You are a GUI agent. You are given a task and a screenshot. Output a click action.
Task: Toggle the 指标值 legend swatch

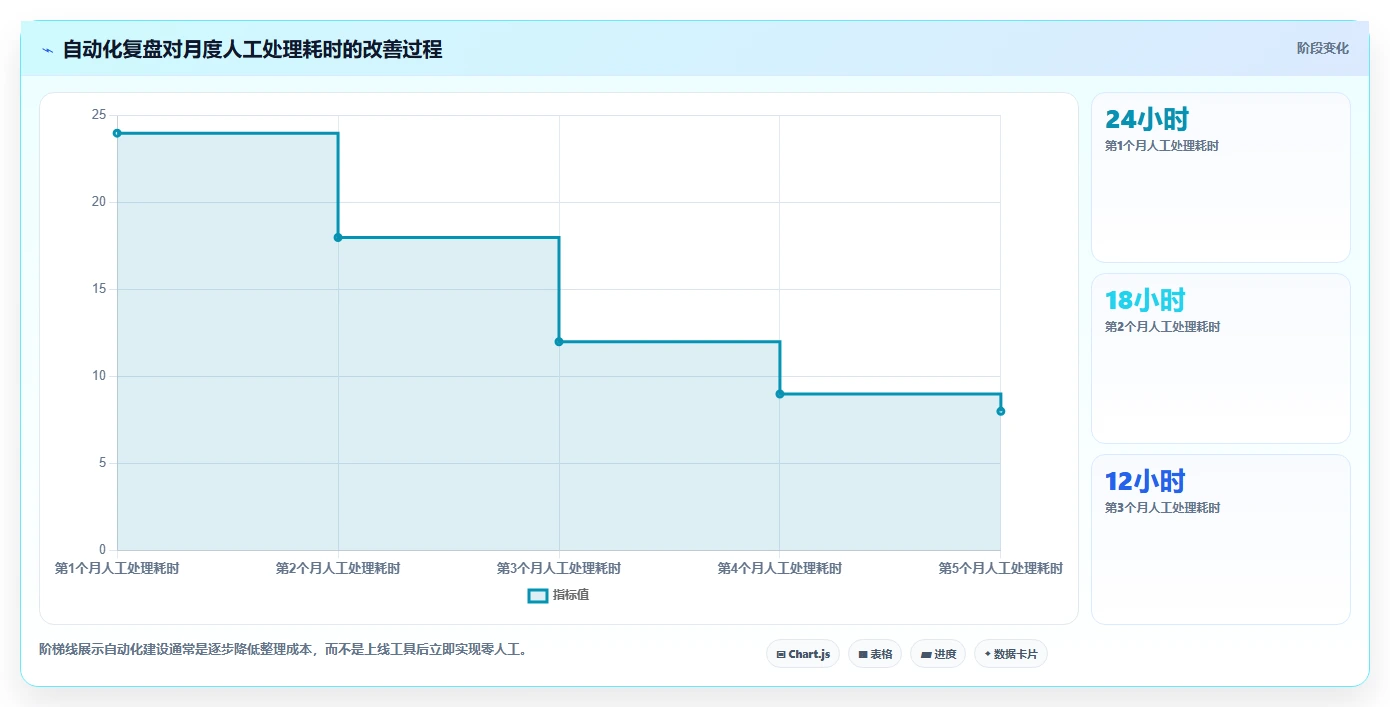pyautogui.click(x=537, y=595)
